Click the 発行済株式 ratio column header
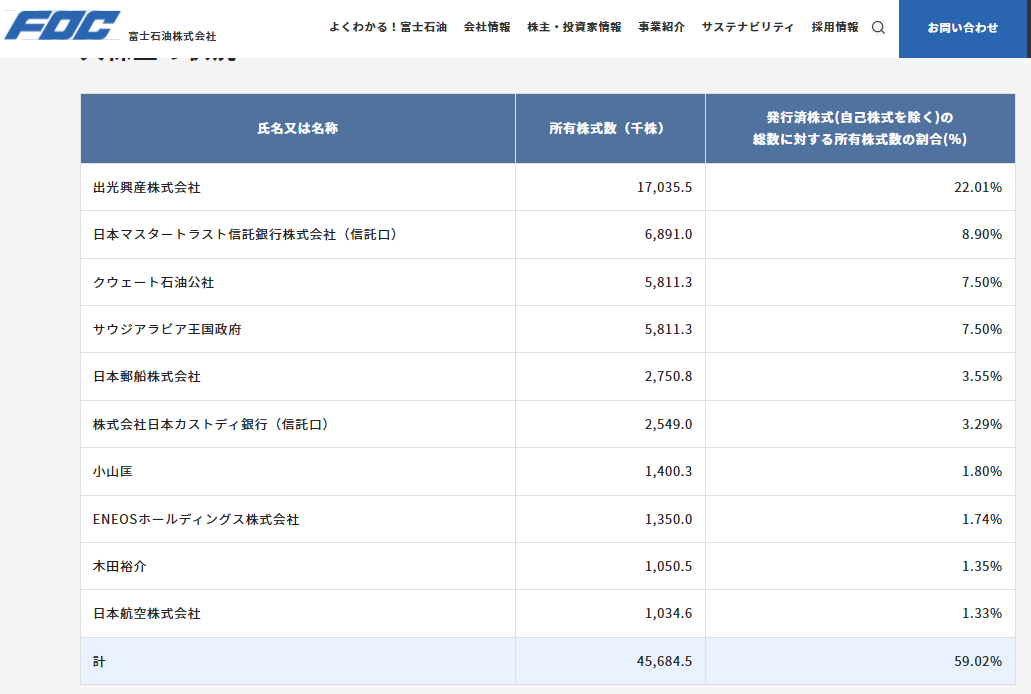Screen dimensions: 1031x694 pyautogui.click(x=860, y=128)
